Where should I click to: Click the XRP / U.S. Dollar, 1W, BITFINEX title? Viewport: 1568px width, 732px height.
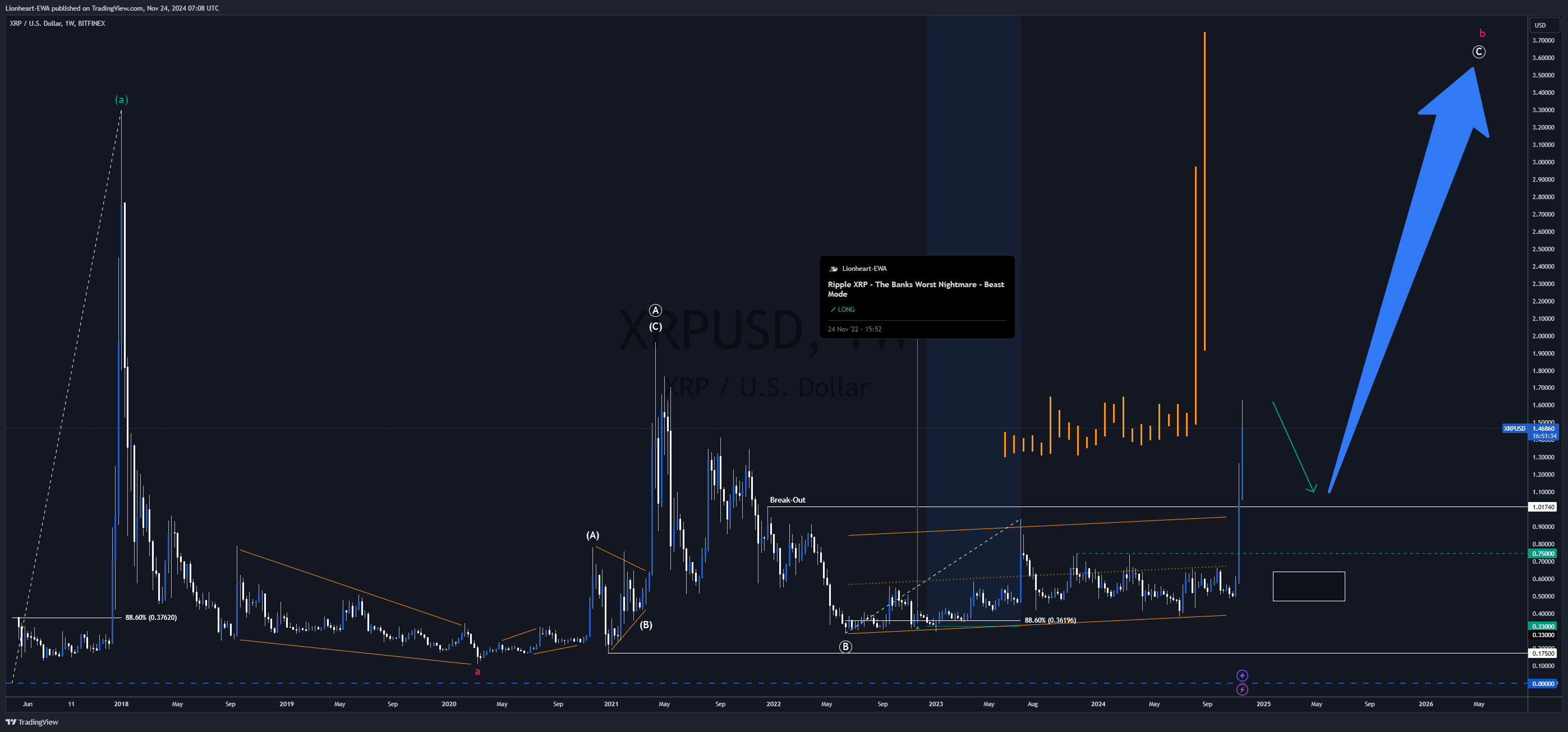tap(57, 23)
